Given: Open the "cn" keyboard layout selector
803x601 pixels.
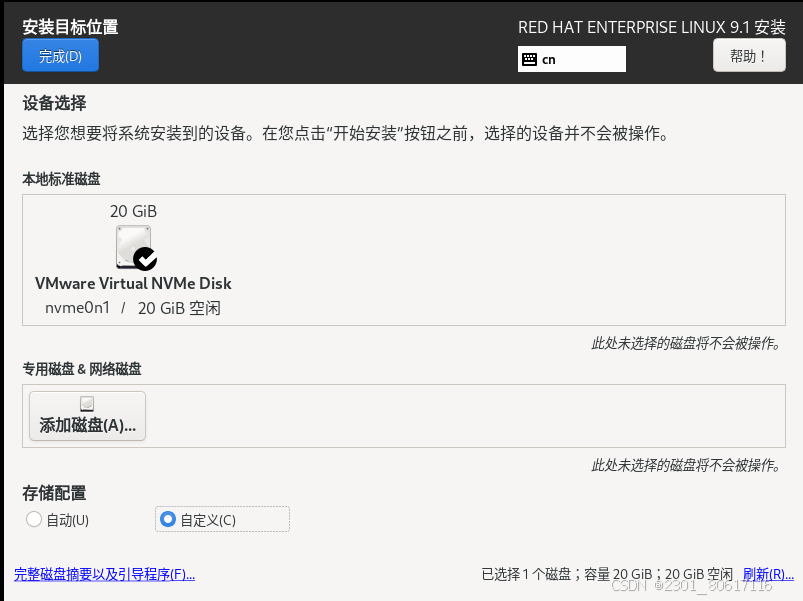Looking at the screenshot, I should tap(571, 59).
